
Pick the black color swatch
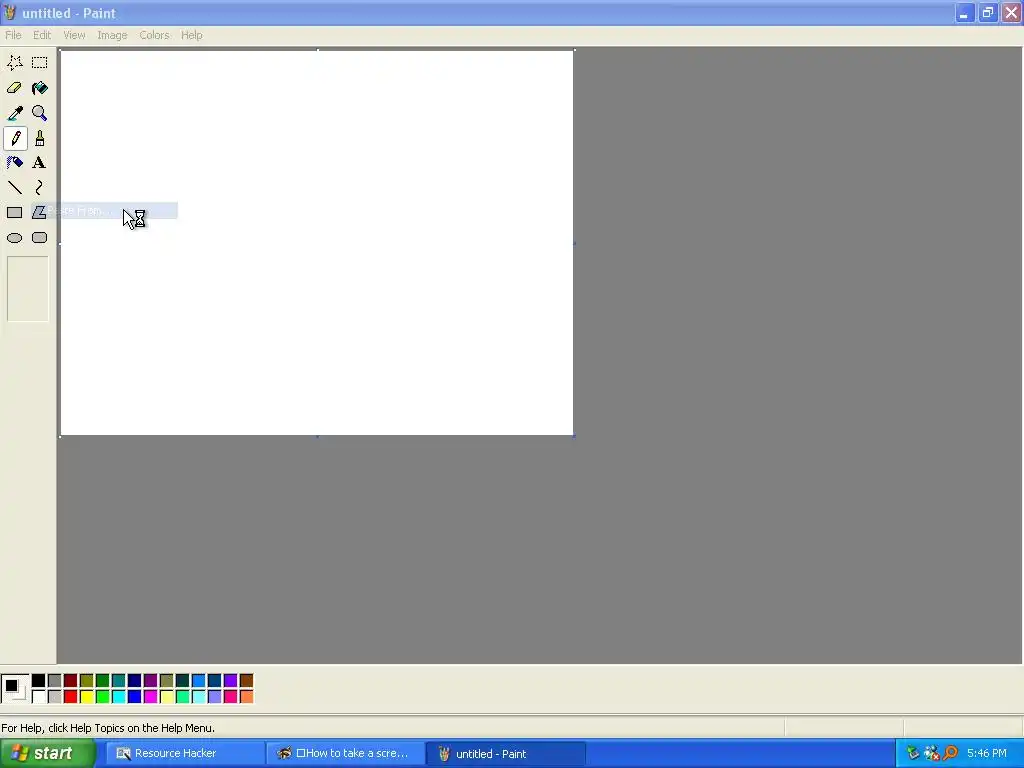[x=39, y=680]
